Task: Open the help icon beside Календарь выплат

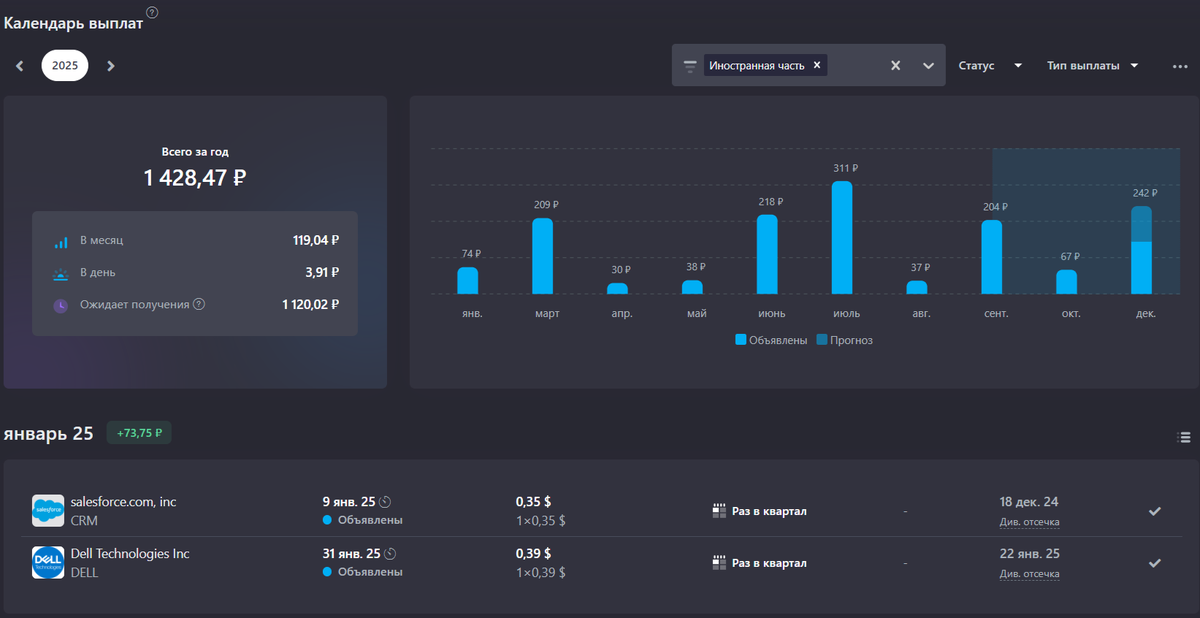Action: point(152,12)
